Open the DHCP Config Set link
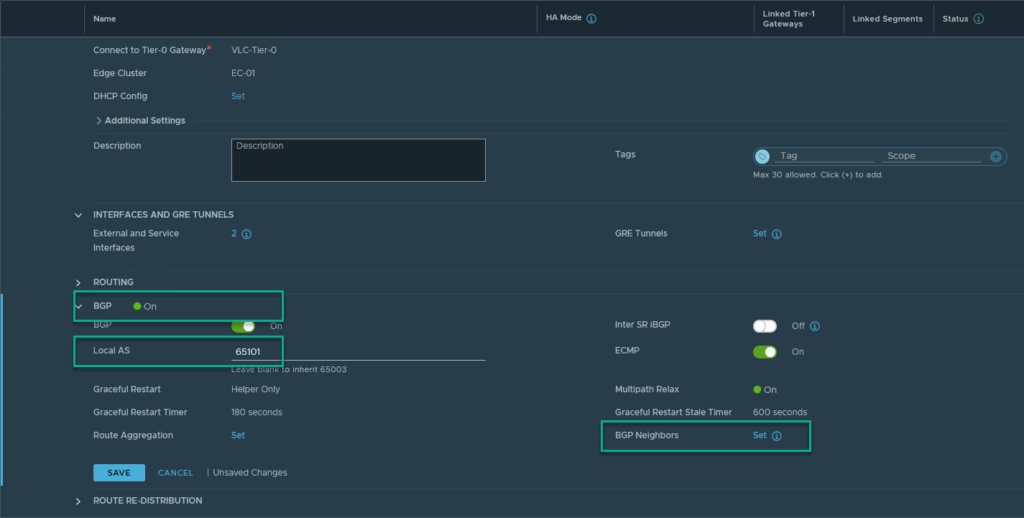Viewport: 1024px width, 518px height. click(238, 97)
